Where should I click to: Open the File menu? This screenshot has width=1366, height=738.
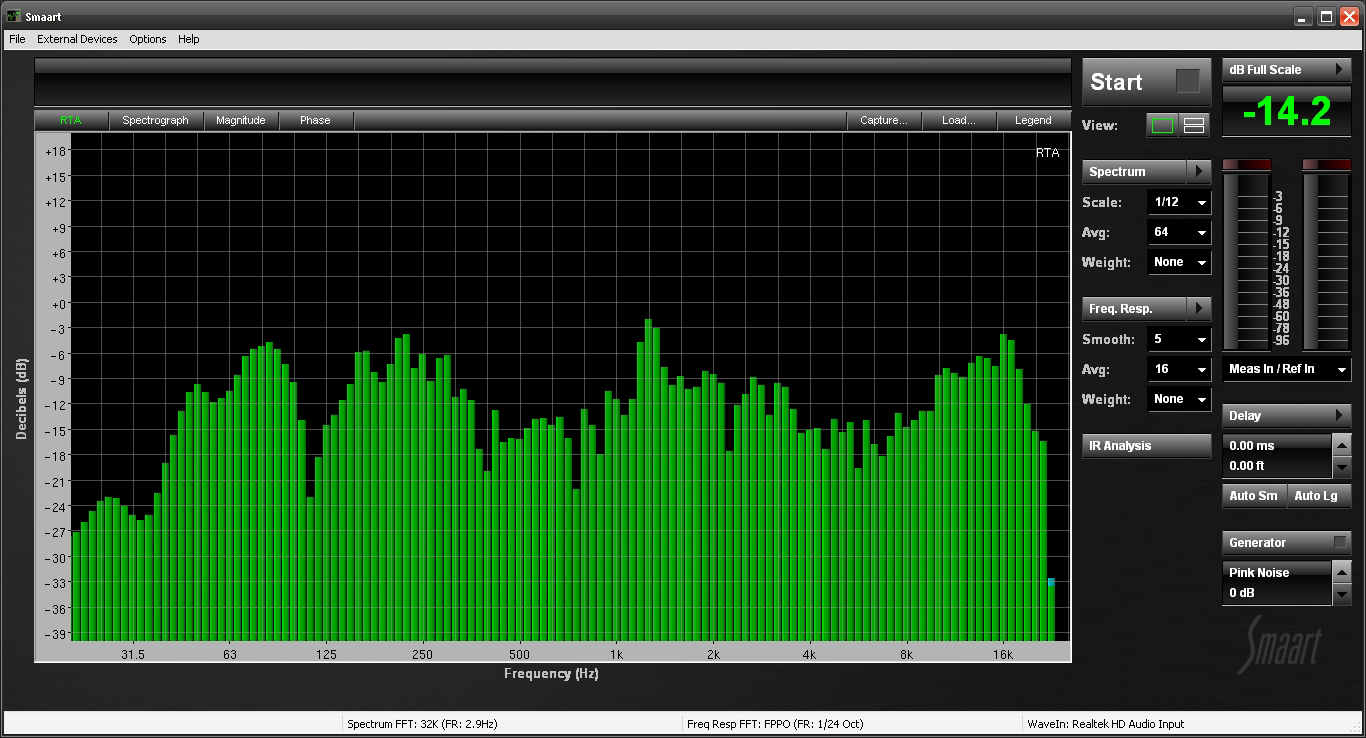17,39
